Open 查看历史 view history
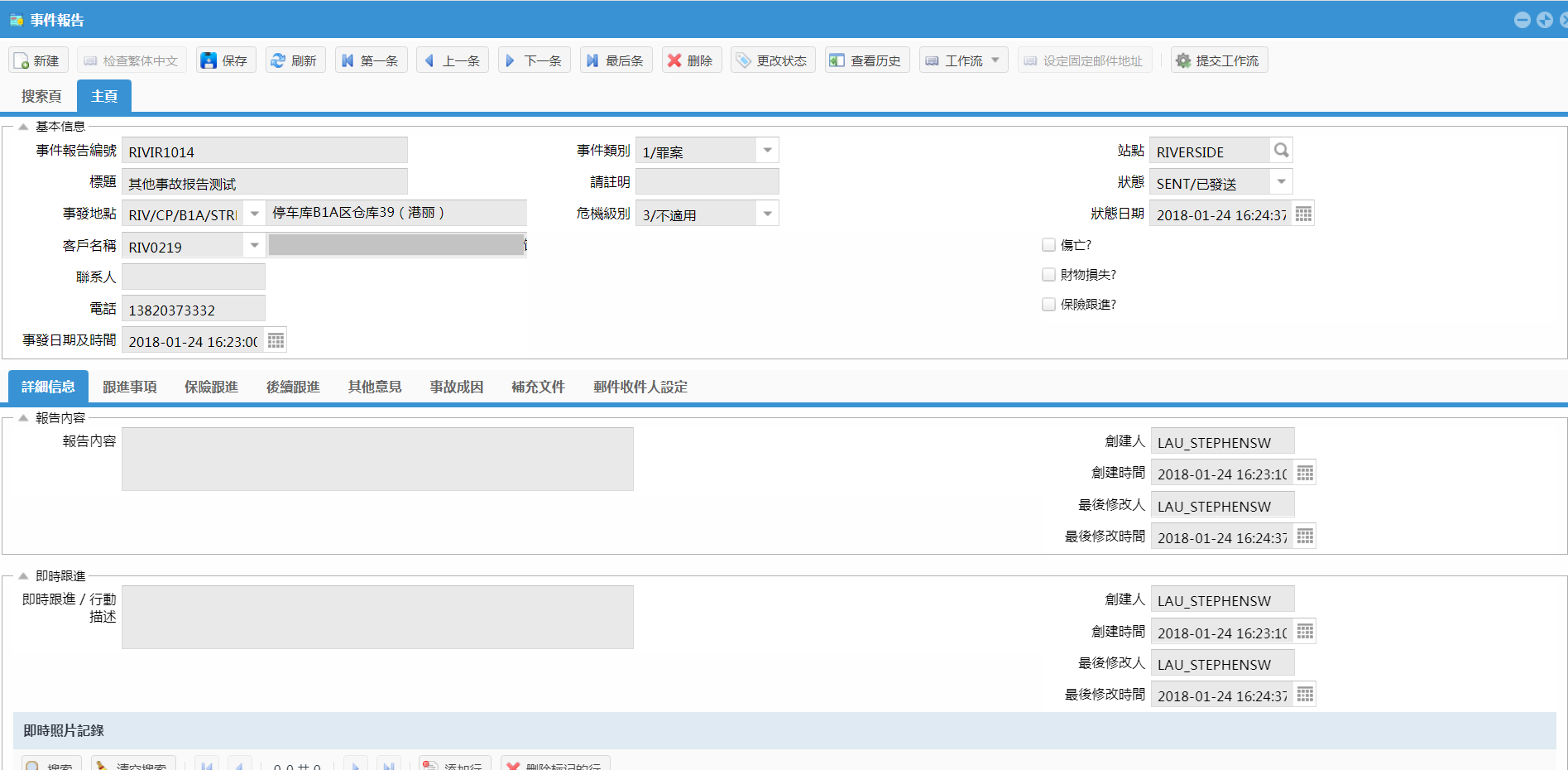Image resolution: width=1568 pixels, height=770 pixels. click(x=867, y=60)
